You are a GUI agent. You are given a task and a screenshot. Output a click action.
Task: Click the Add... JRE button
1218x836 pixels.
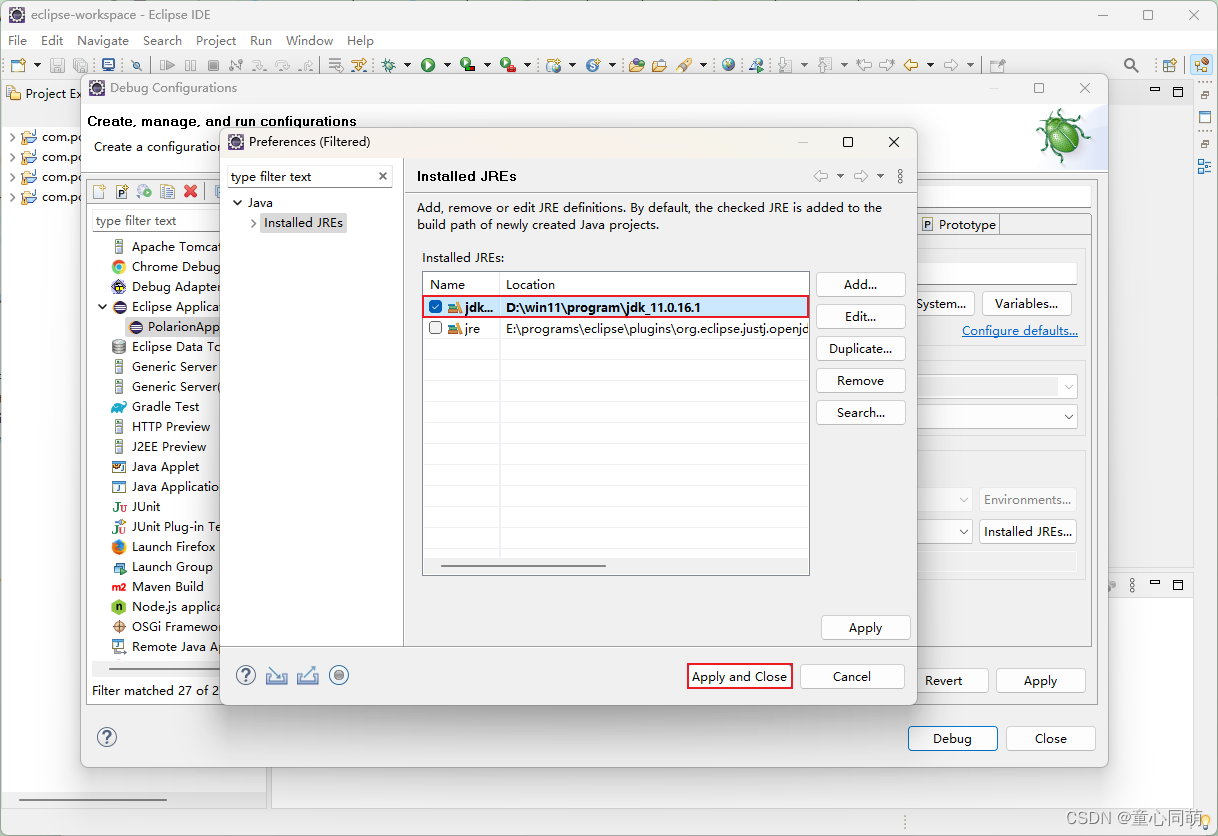coord(860,284)
